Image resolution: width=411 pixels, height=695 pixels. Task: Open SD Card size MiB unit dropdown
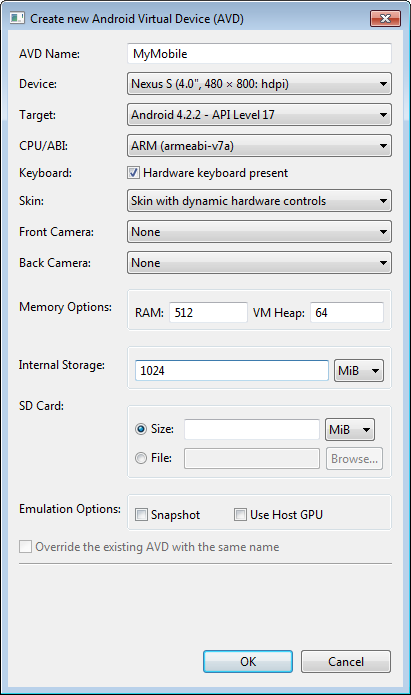(x=350, y=429)
